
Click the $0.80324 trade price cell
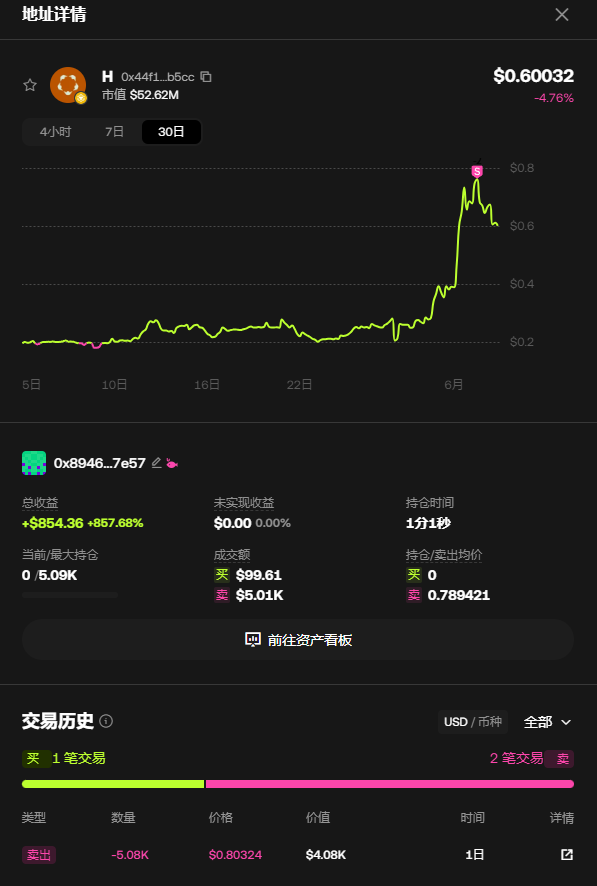(x=235, y=855)
